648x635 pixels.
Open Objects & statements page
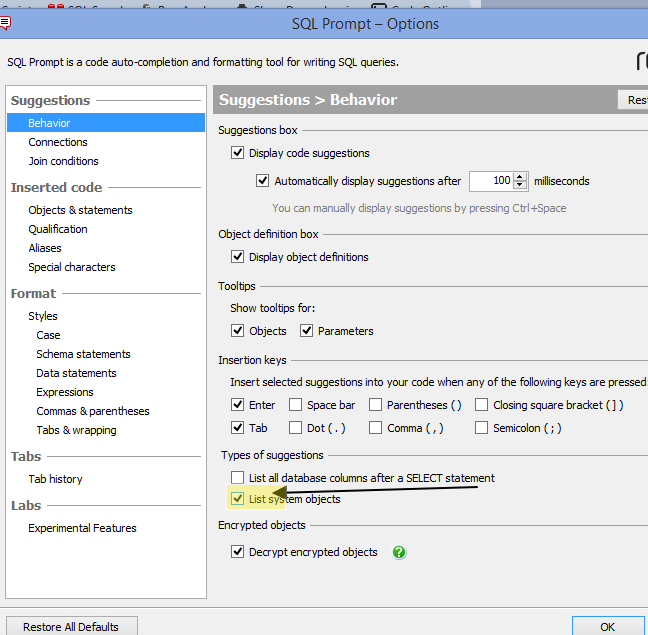pos(80,210)
